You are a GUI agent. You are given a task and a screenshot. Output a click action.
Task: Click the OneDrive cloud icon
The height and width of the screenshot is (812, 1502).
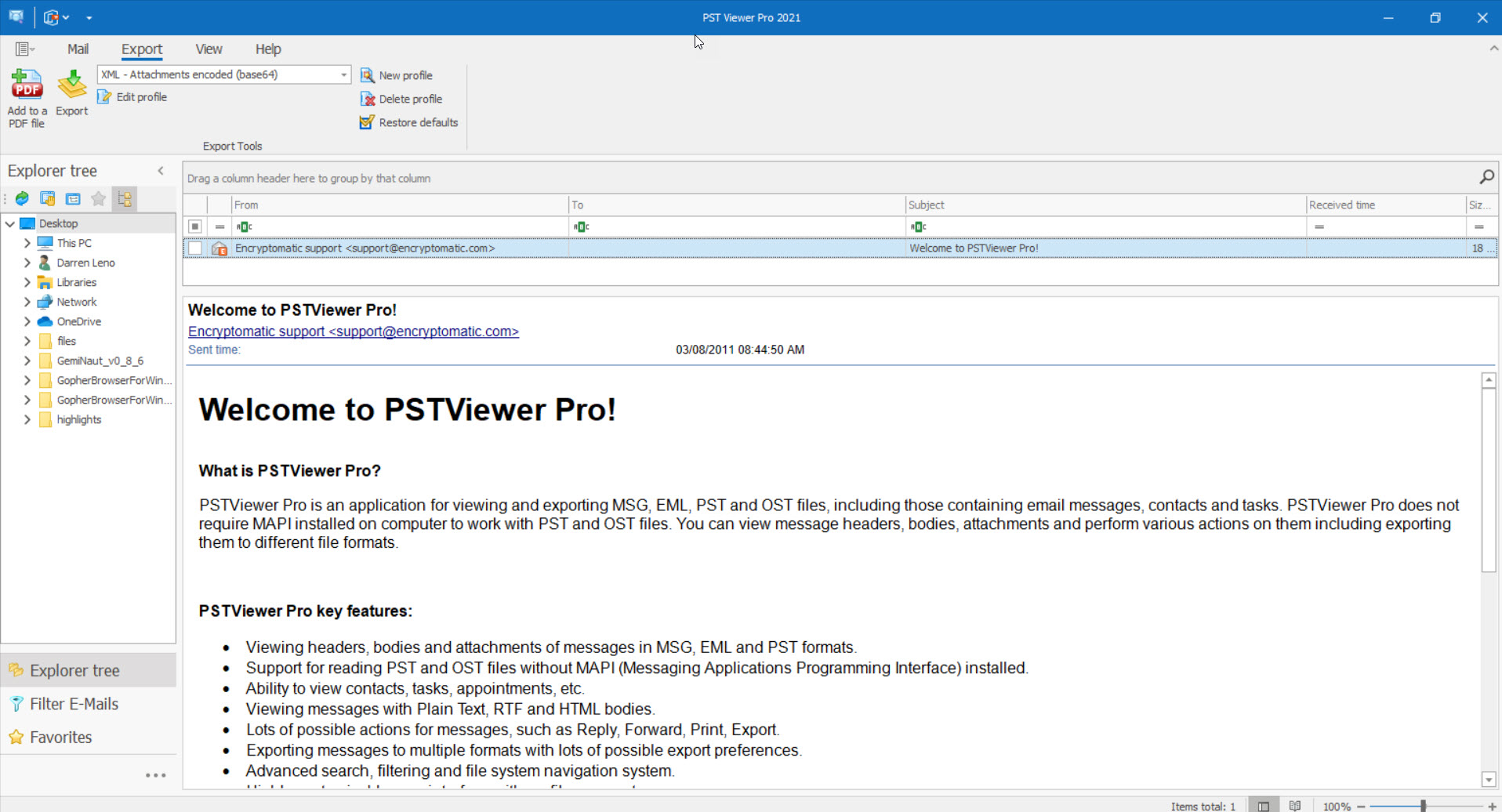pos(45,321)
